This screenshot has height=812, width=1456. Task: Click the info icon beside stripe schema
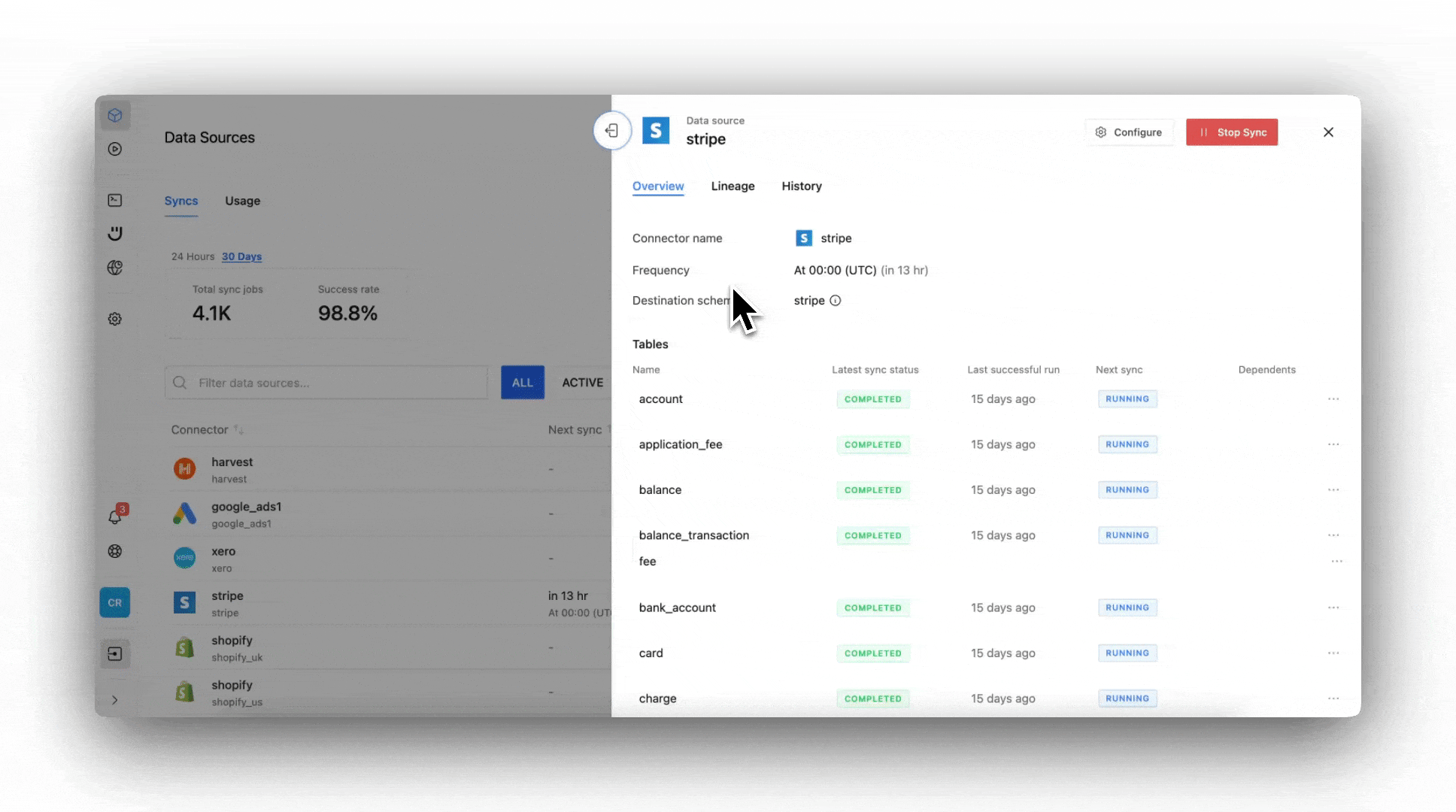[835, 301]
